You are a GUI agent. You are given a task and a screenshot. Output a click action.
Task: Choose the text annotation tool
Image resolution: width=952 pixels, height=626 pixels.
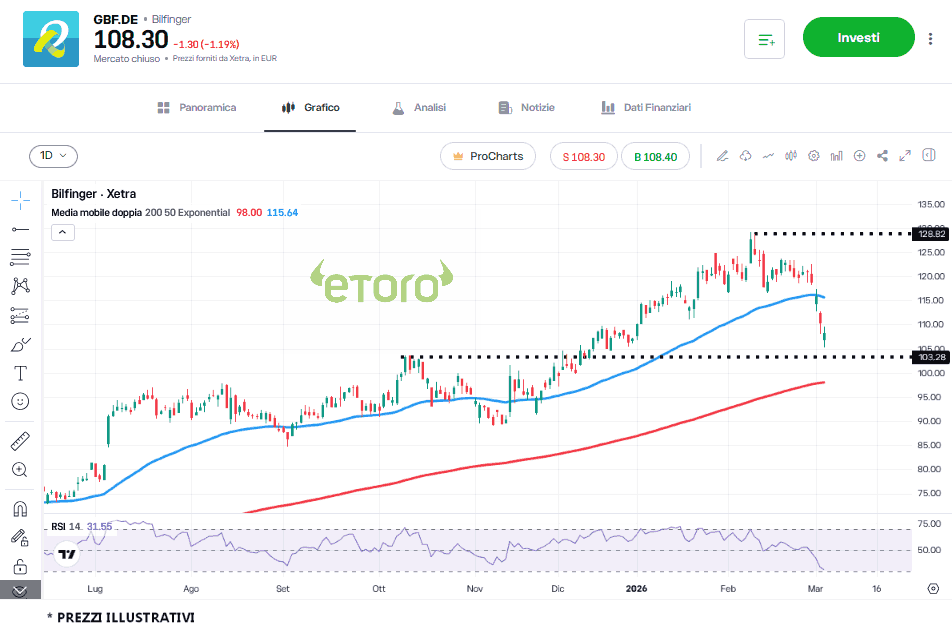coord(20,373)
